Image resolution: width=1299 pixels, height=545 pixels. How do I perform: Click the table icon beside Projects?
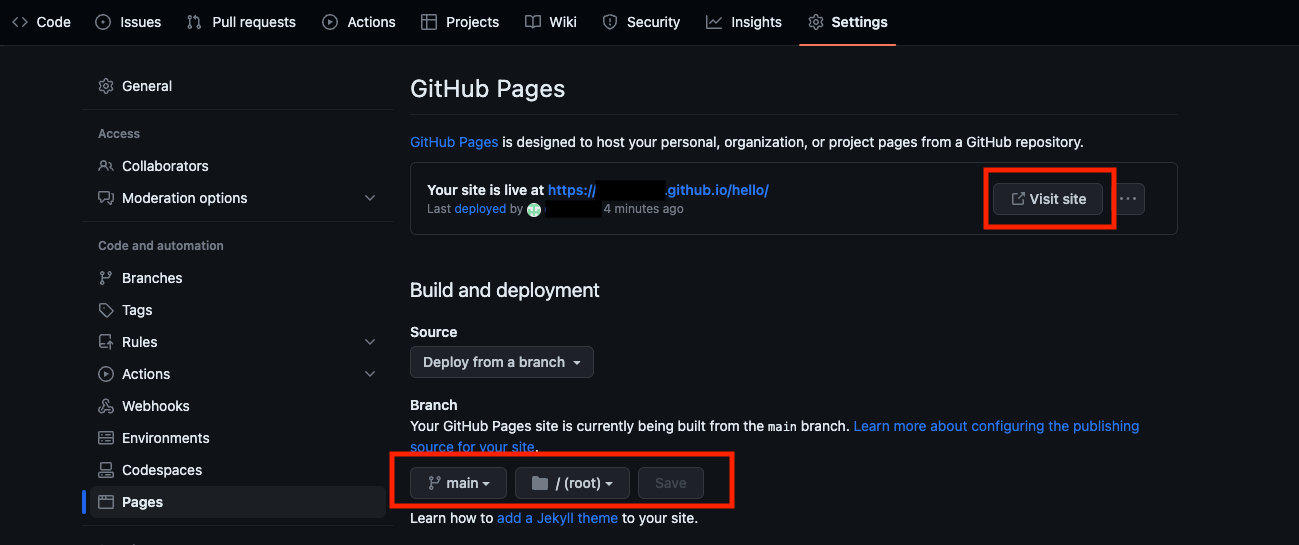(429, 22)
